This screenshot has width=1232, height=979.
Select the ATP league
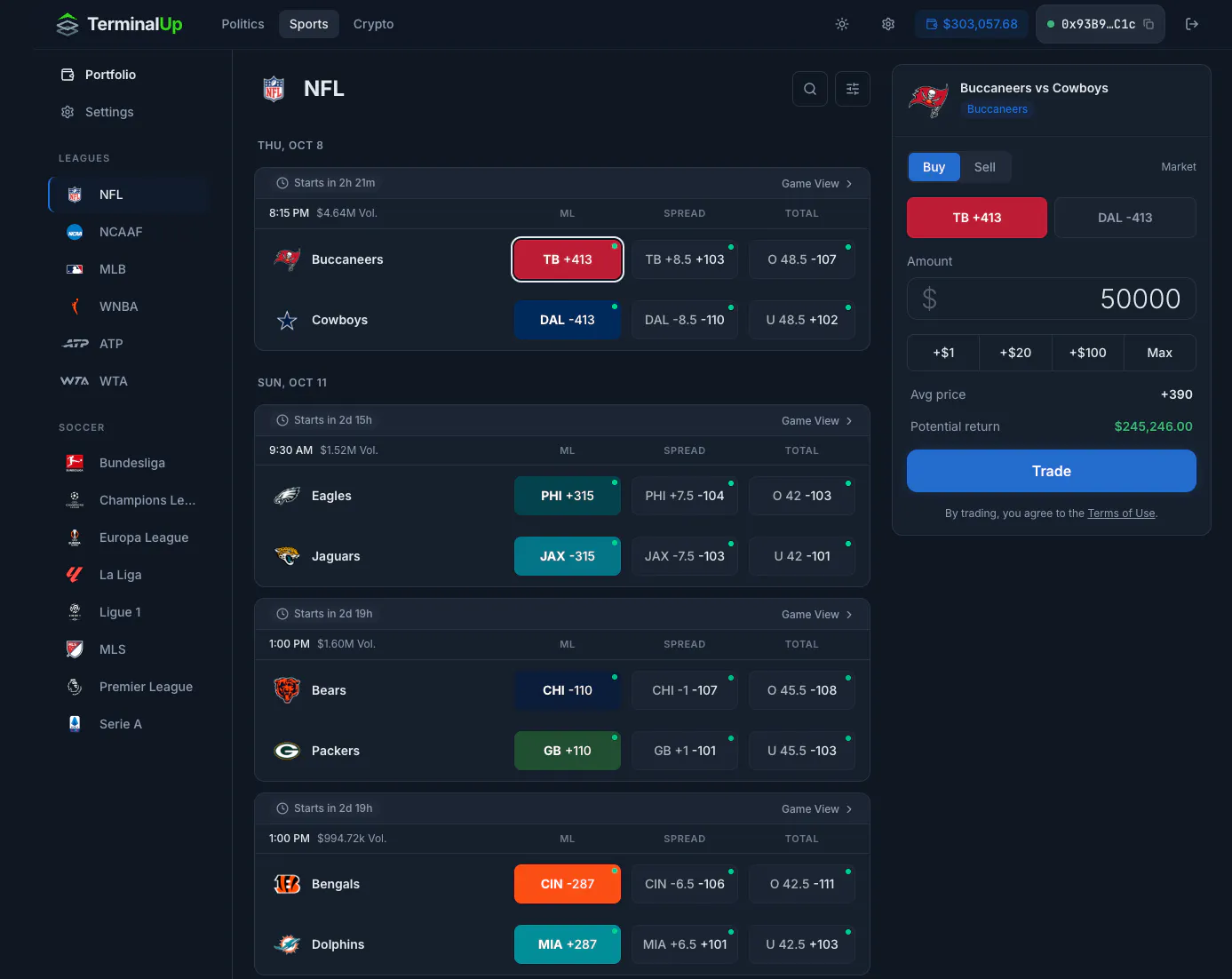tap(129, 344)
